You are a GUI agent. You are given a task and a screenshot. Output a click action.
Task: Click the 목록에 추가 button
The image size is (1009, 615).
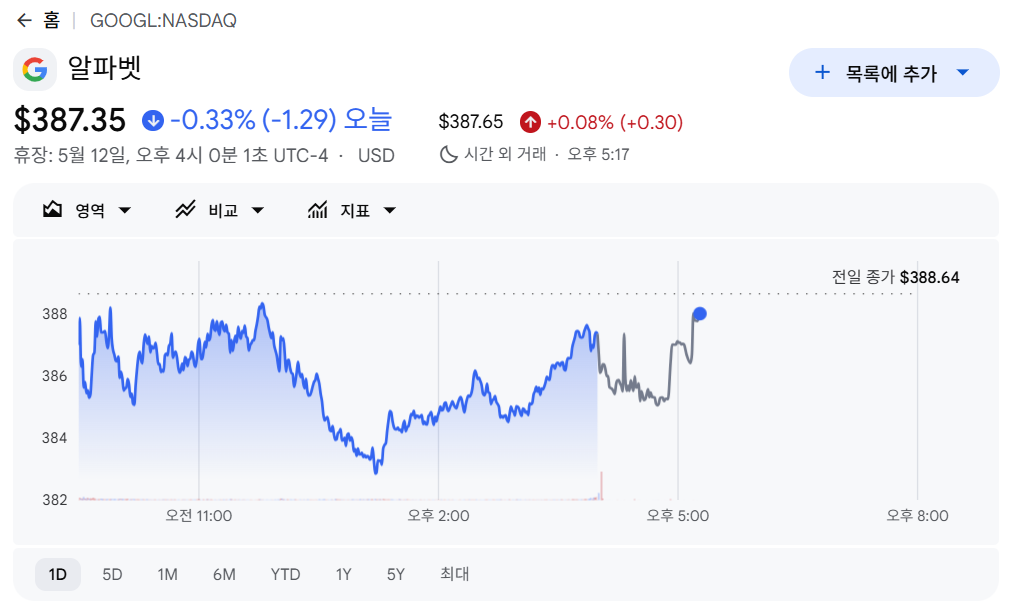click(894, 73)
